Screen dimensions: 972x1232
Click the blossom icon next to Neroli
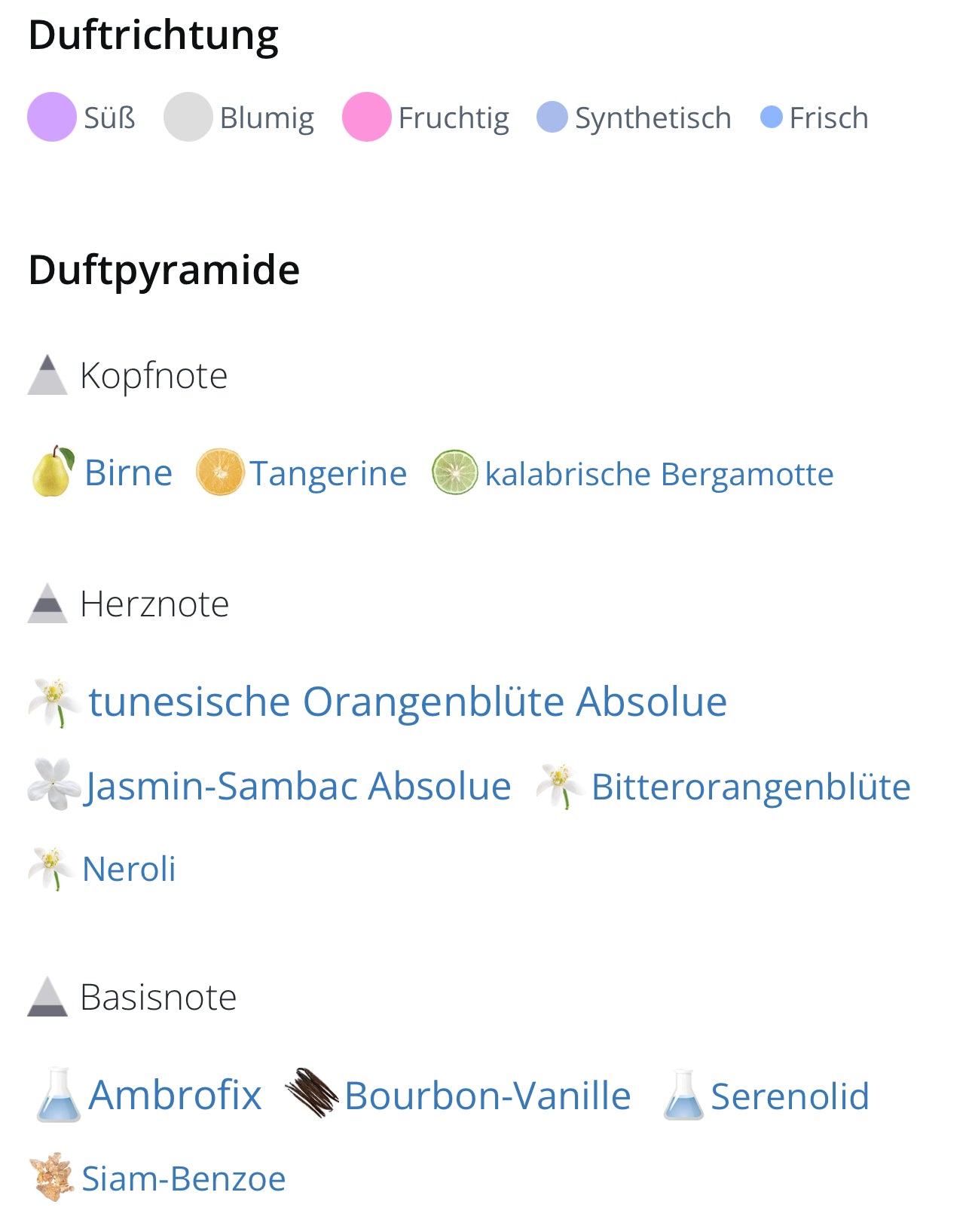[x=51, y=868]
